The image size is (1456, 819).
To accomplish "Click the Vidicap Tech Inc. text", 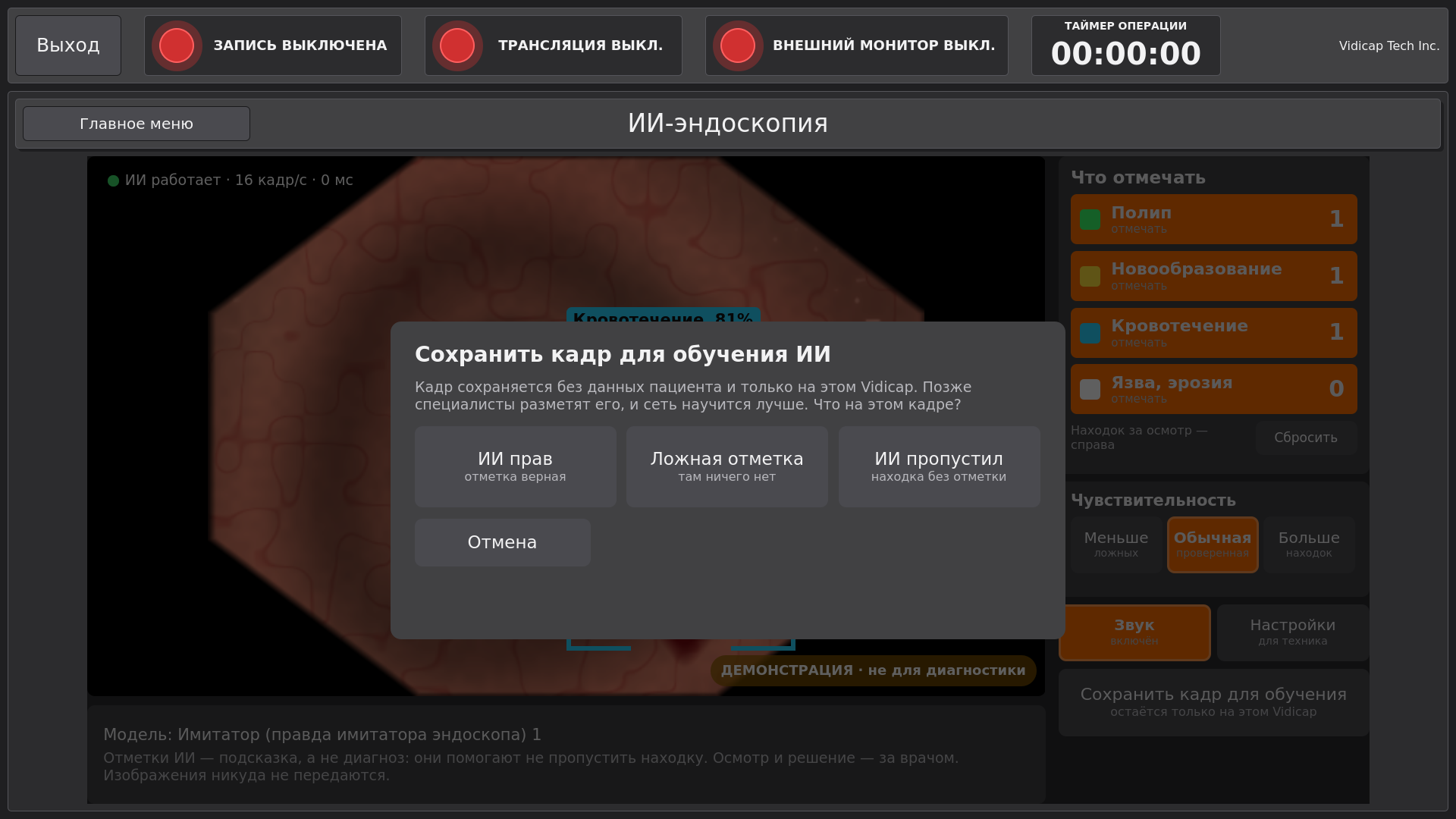I will pyautogui.click(x=1389, y=46).
